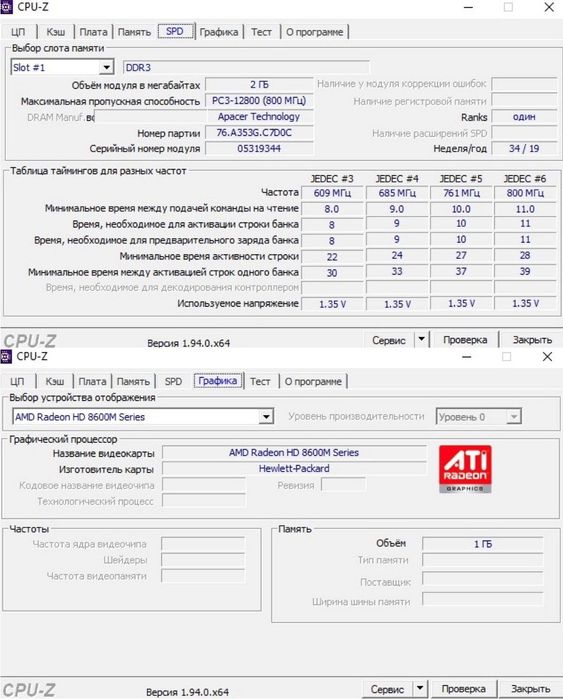Image resolution: width=563 pixels, height=699 pixels.
Task: Open the Память tab in lower CPU-Z window
Action: click(133, 382)
